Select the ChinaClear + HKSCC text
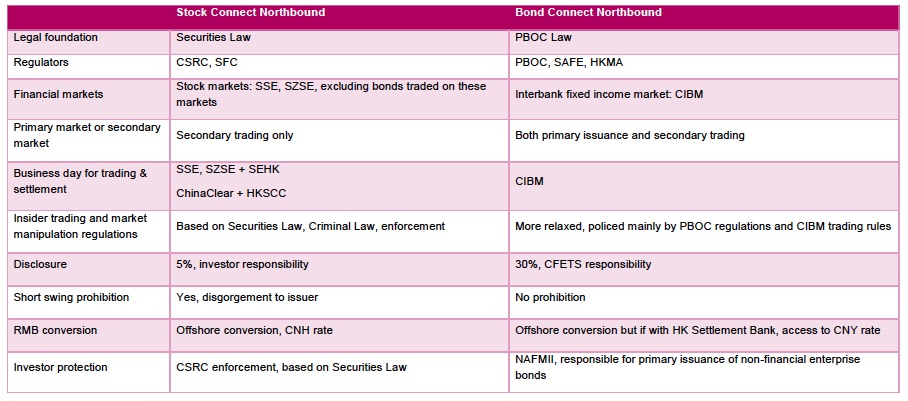 coord(227,192)
